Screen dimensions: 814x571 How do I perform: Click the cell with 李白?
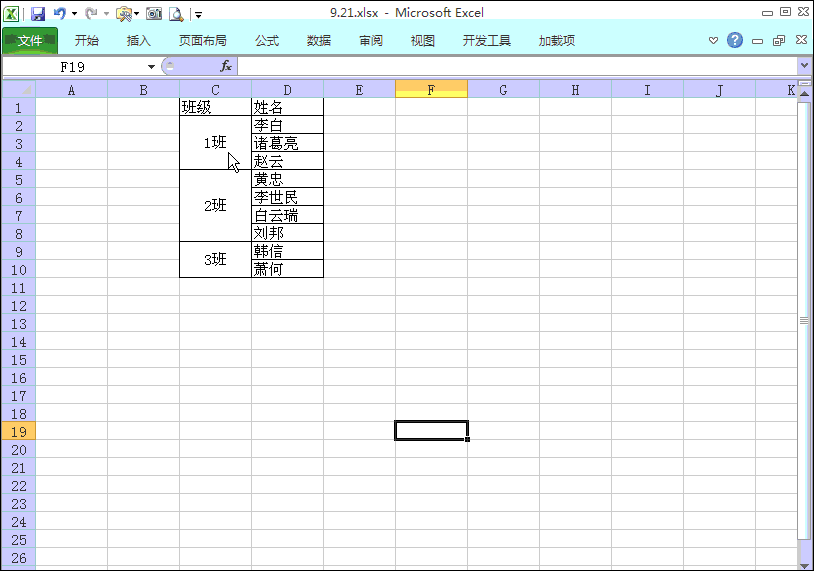[x=287, y=125]
